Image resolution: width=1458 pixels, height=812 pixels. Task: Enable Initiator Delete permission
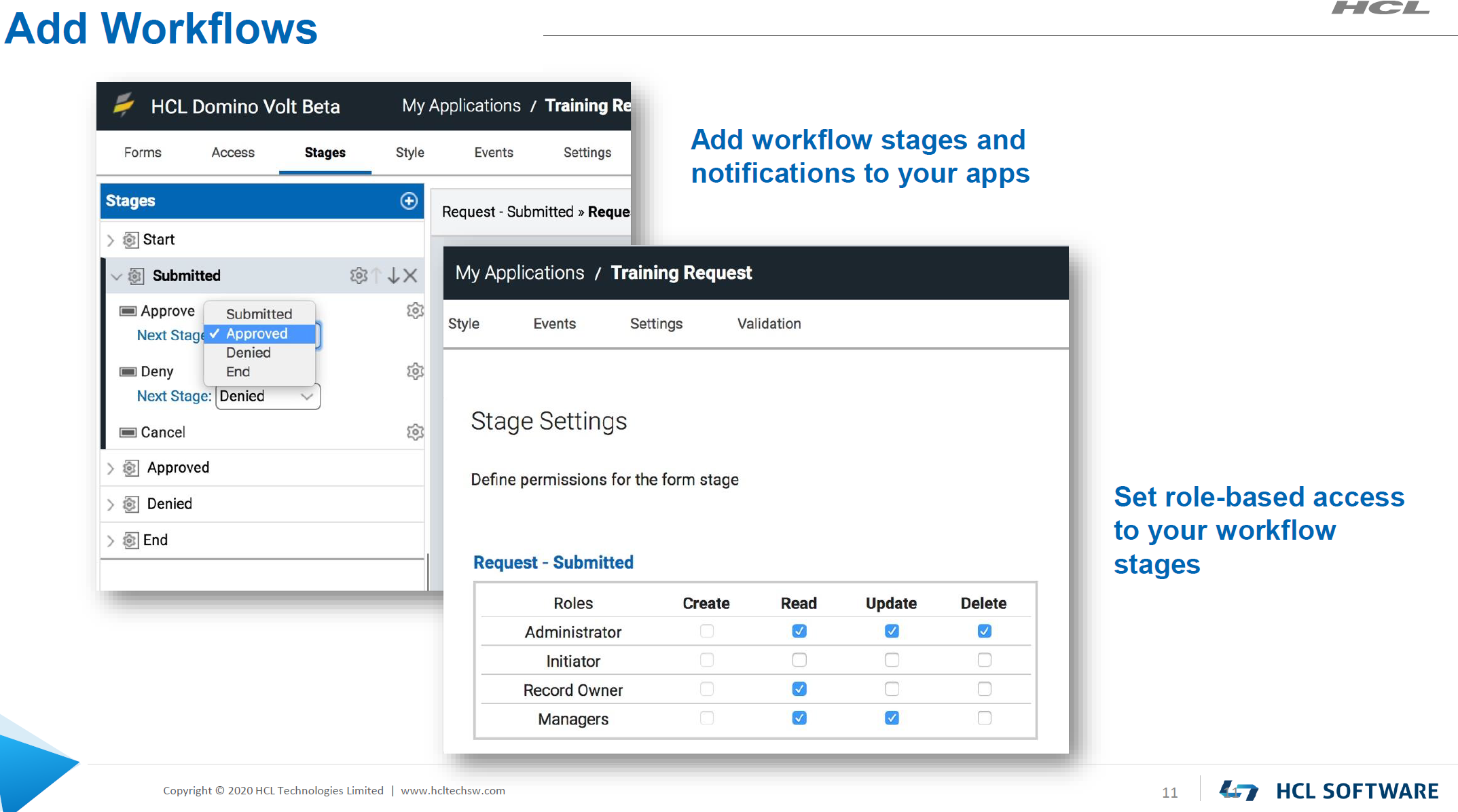[x=984, y=660]
